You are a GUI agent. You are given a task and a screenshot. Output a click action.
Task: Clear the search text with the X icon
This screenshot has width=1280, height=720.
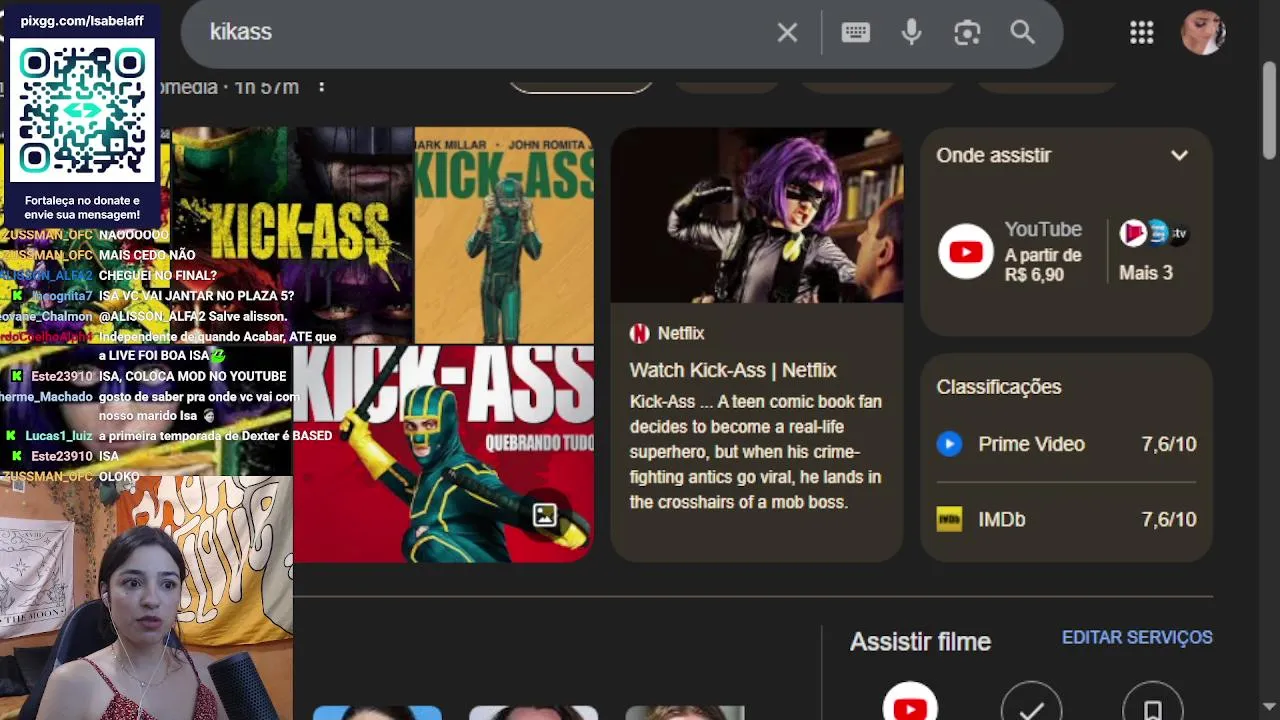pyautogui.click(x=787, y=33)
